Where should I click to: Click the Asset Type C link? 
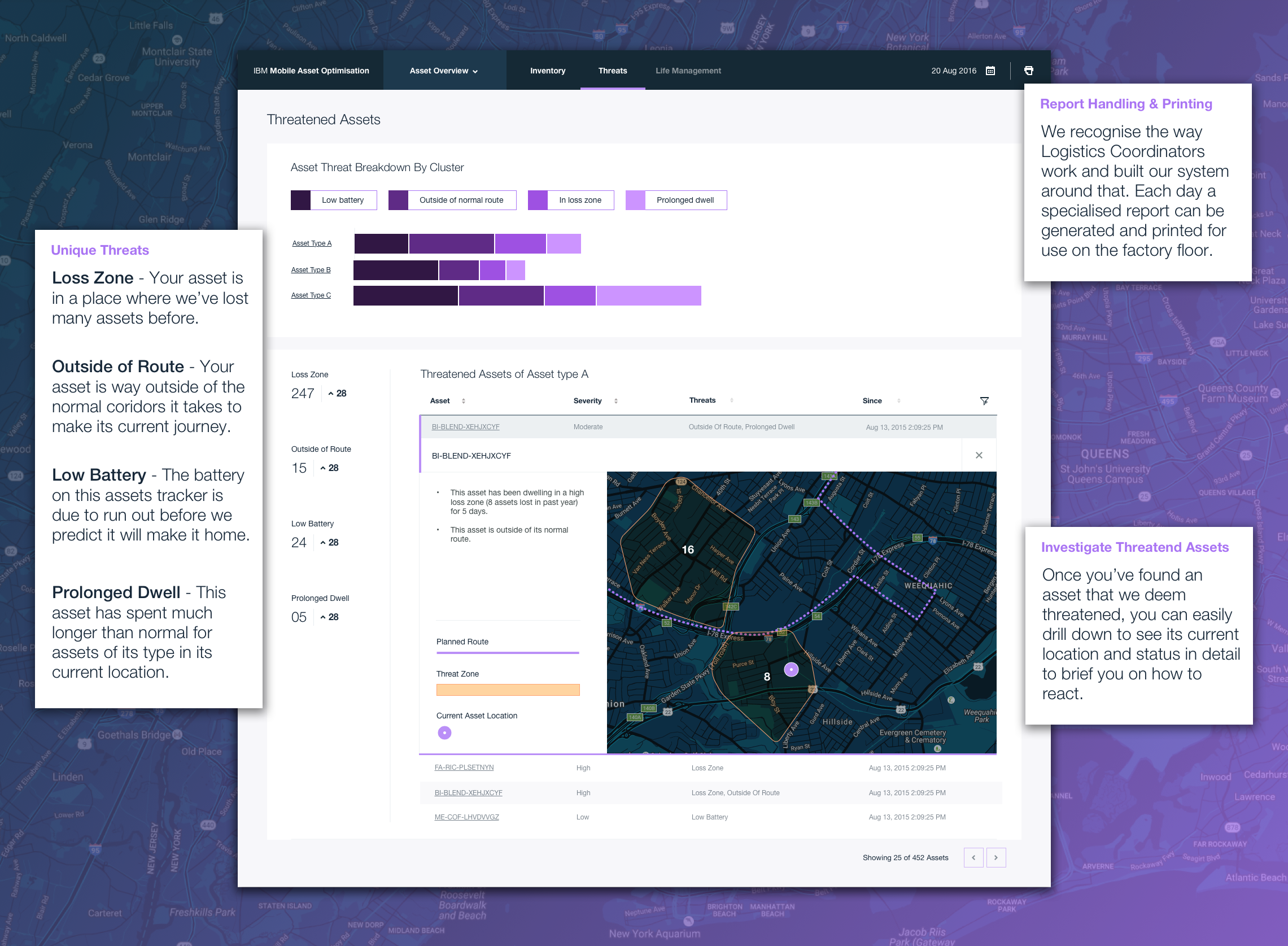click(311, 295)
